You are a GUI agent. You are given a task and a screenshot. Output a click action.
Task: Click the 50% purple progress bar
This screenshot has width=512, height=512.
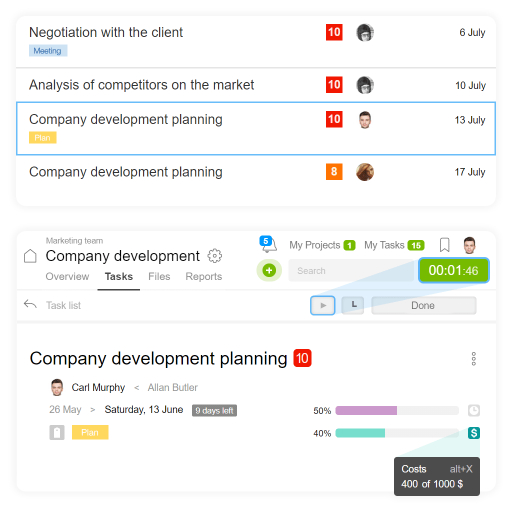(x=397, y=410)
